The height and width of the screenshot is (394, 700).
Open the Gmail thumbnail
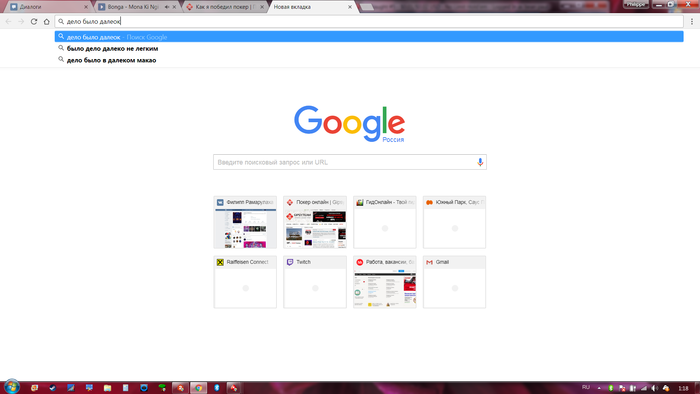[454, 282]
